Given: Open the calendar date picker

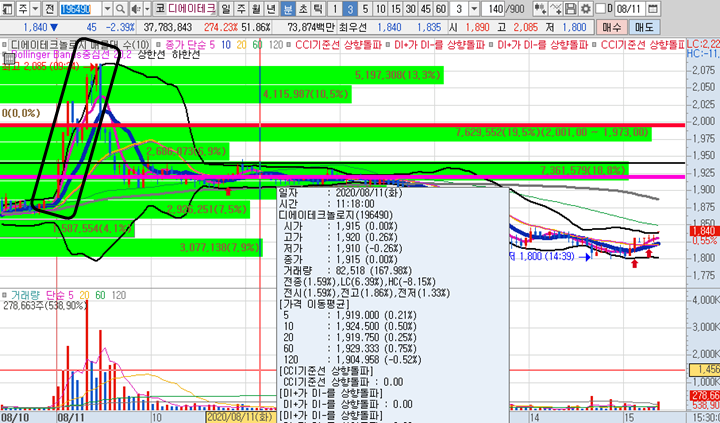Looking at the screenshot, I should coord(653,8).
